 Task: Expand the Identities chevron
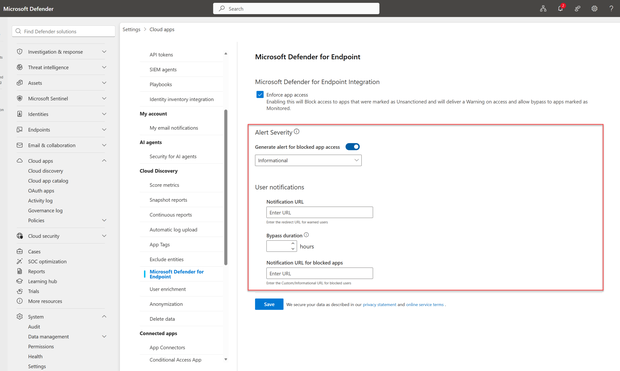pos(104,114)
